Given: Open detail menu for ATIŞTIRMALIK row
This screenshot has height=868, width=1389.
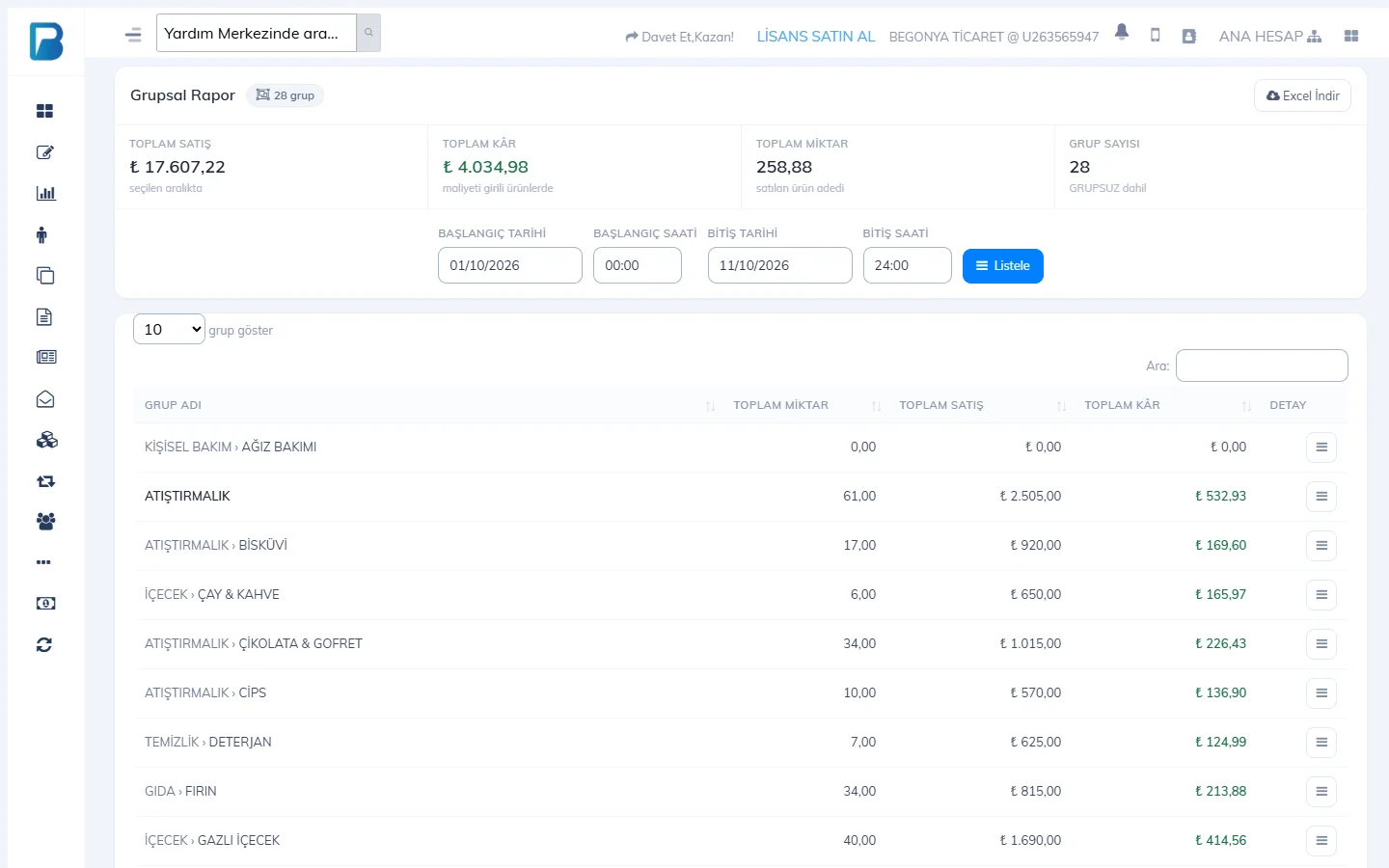Looking at the screenshot, I should coord(1321,496).
